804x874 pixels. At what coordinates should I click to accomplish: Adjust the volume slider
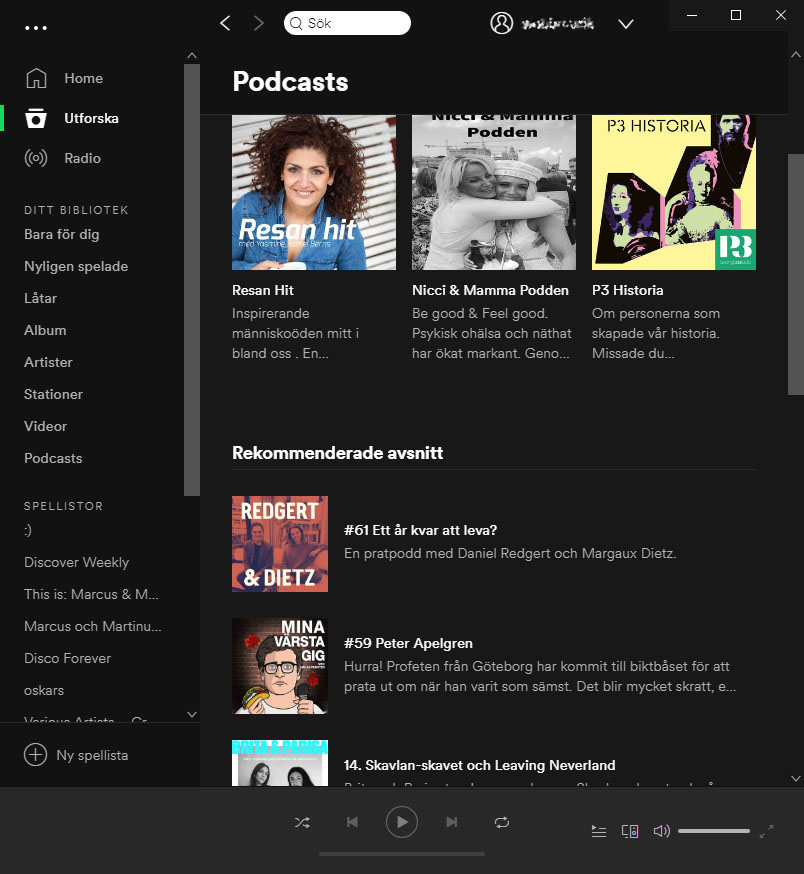coord(714,830)
